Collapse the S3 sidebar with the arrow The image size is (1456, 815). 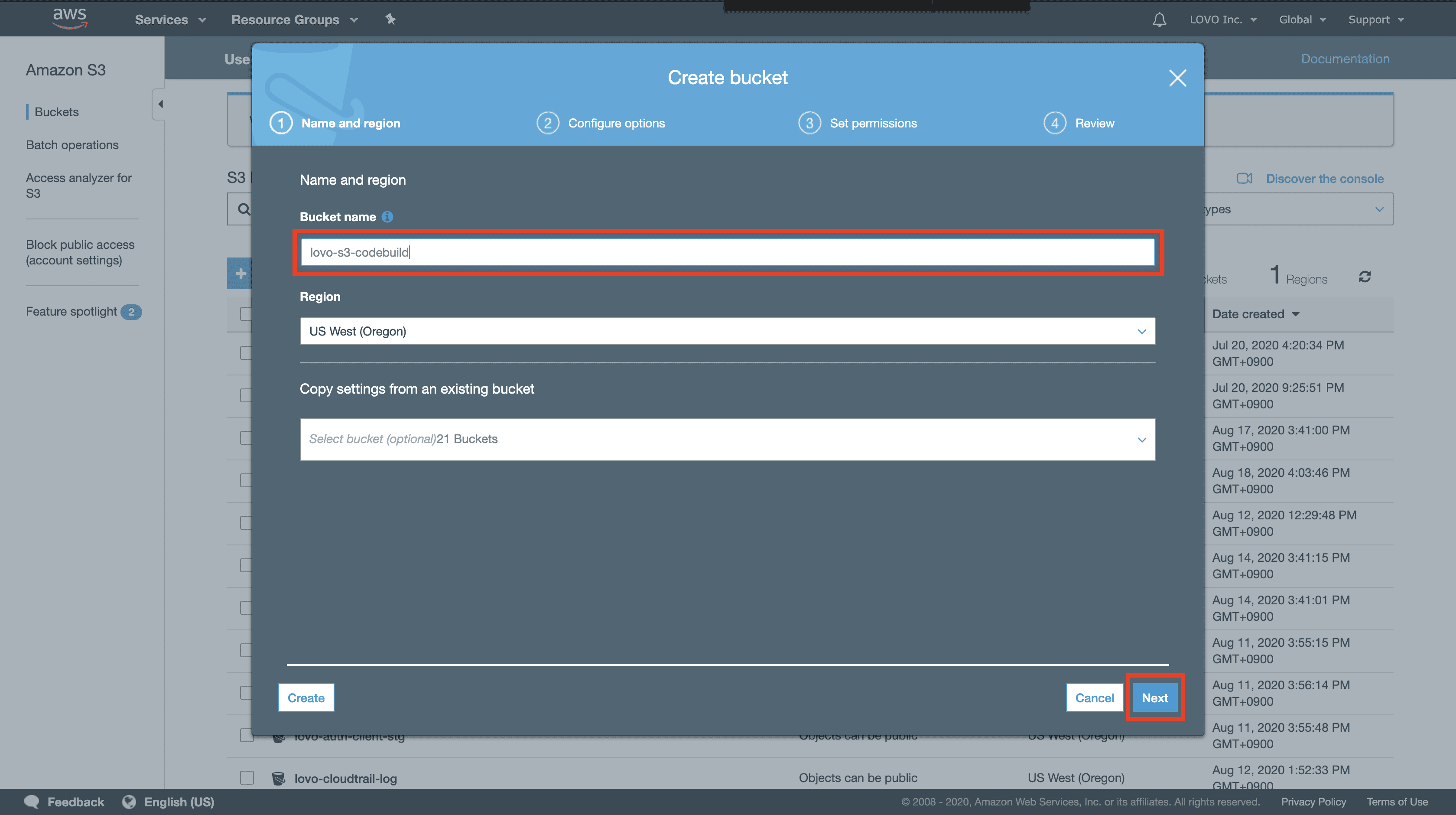pos(160,104)
